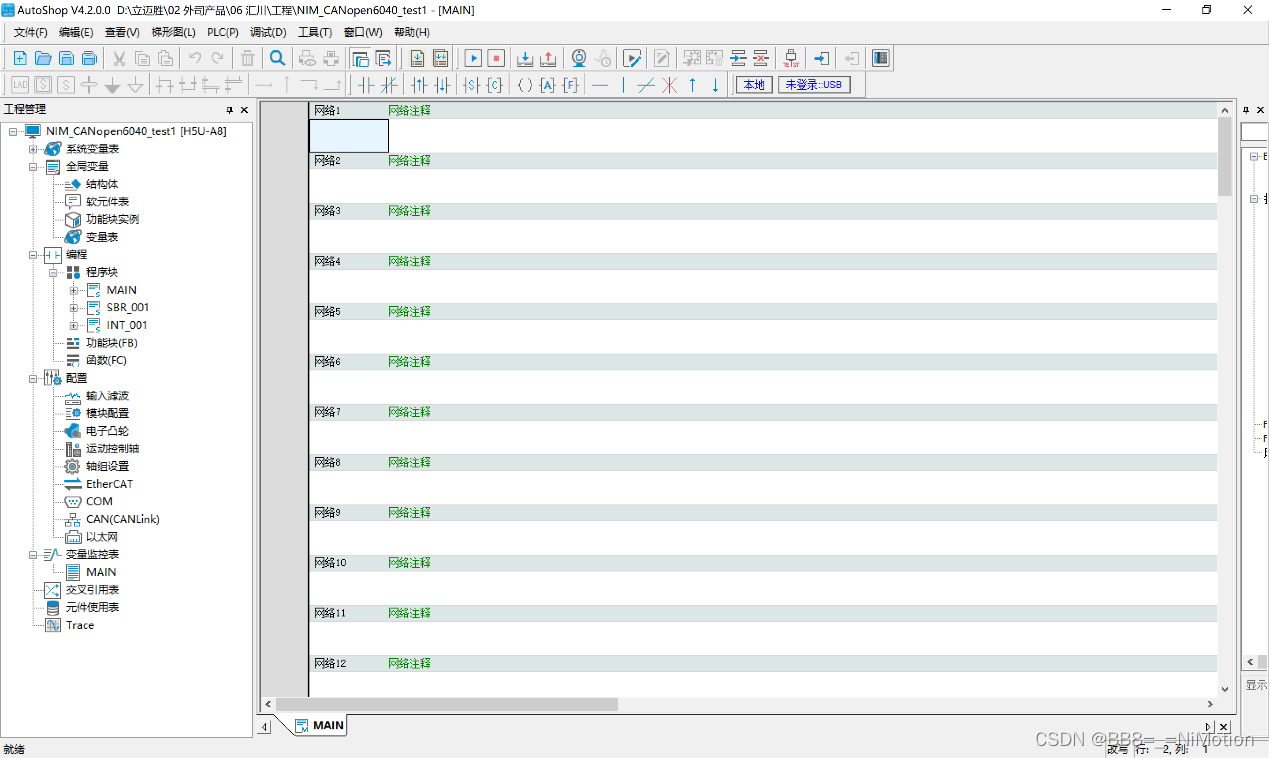Insert a normally closed contact
This screenshot has height=758, width=1269.
tap(389, 85)
